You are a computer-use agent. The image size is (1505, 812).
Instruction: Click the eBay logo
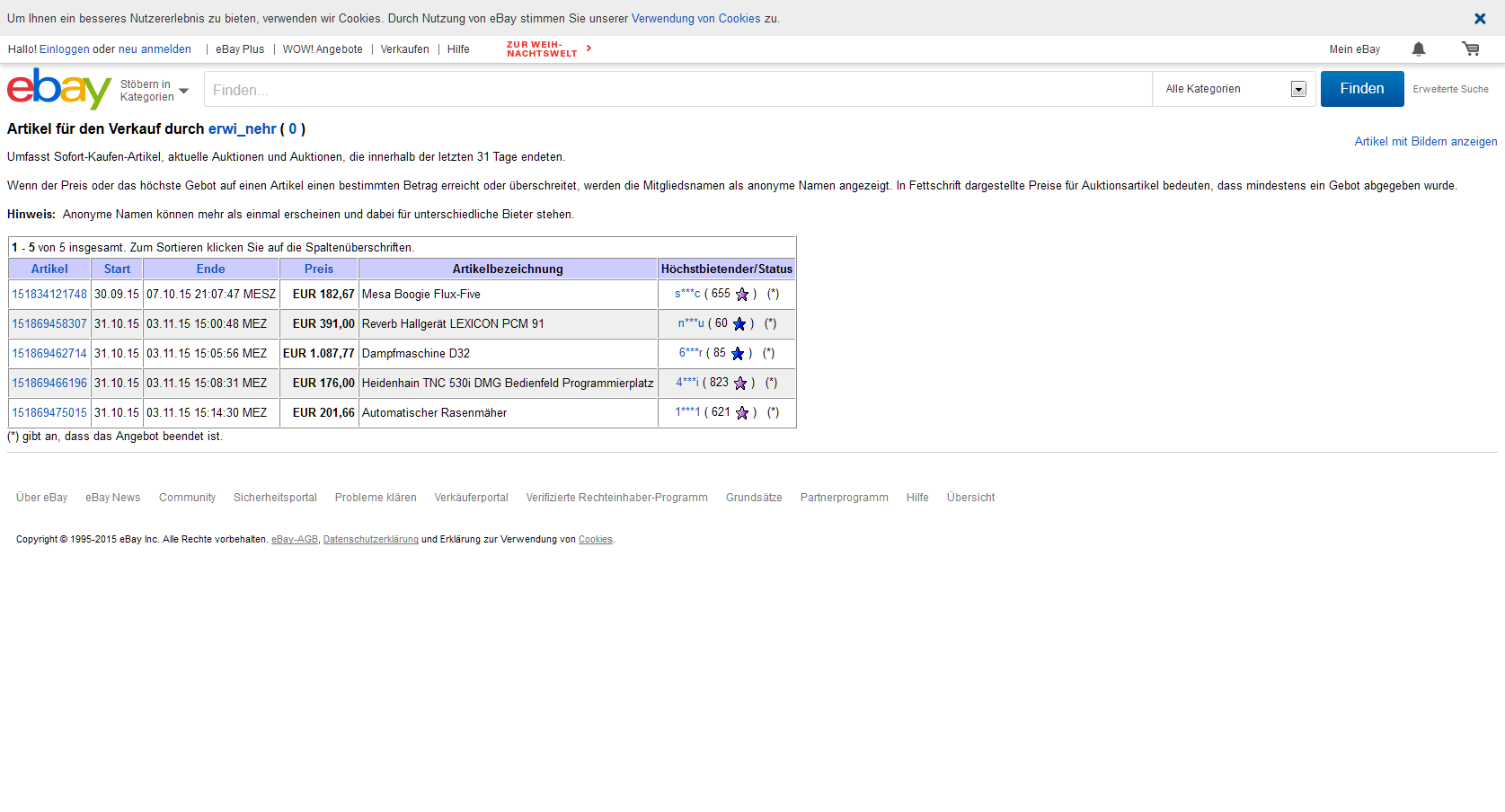pos(58,89)
